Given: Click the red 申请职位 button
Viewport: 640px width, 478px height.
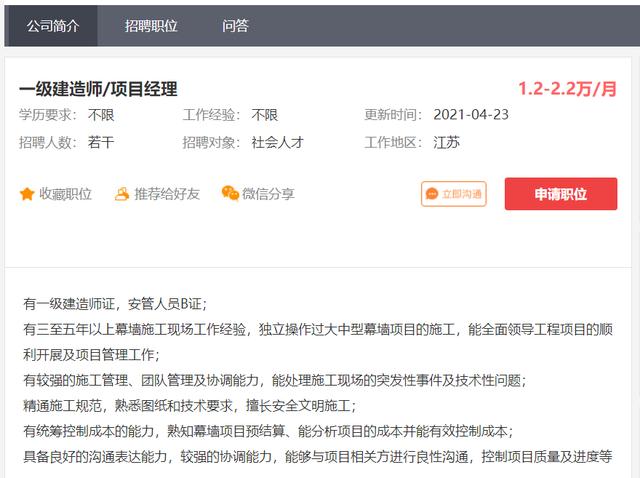Looking at the screenshot, I should coord(561,194).
